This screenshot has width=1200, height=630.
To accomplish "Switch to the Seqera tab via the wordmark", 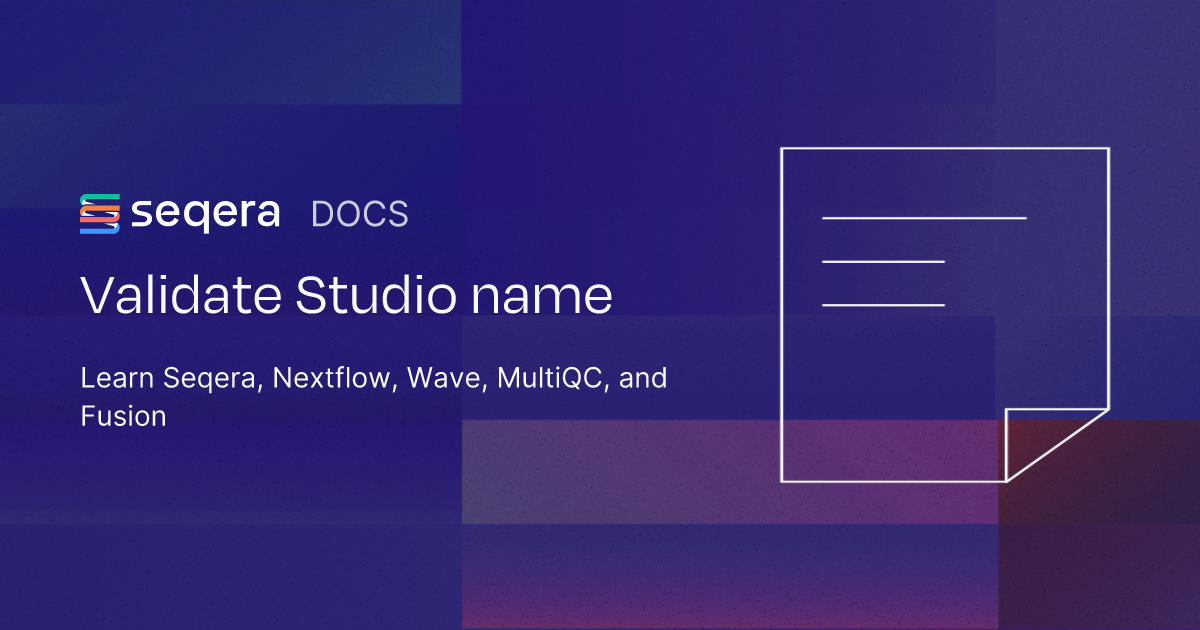I will pos(207,213).
